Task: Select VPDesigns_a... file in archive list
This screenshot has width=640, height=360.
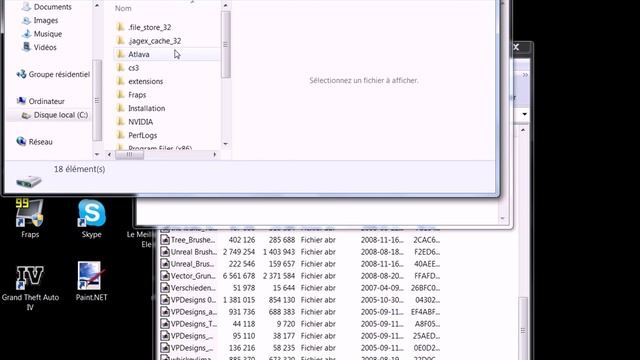Action: (x=189, y=312)
